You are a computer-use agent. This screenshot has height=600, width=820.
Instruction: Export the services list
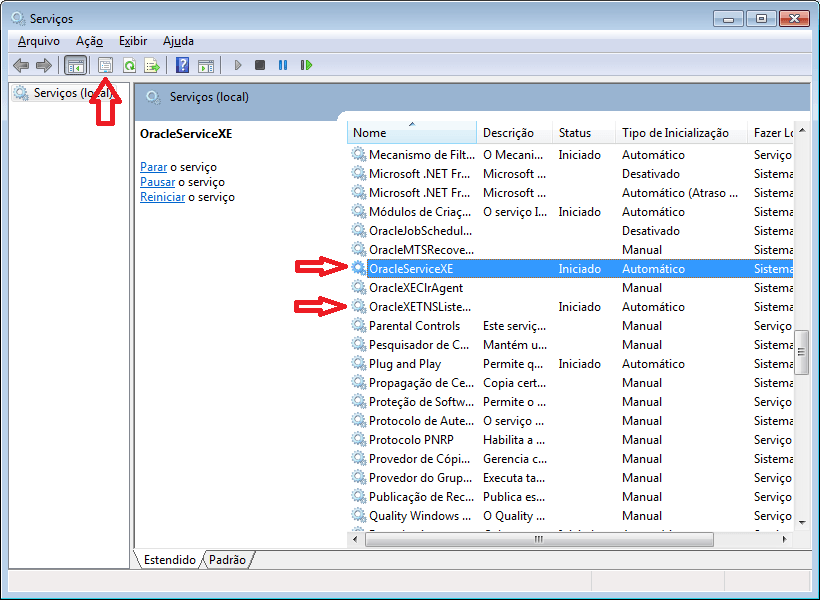[153, 64]
